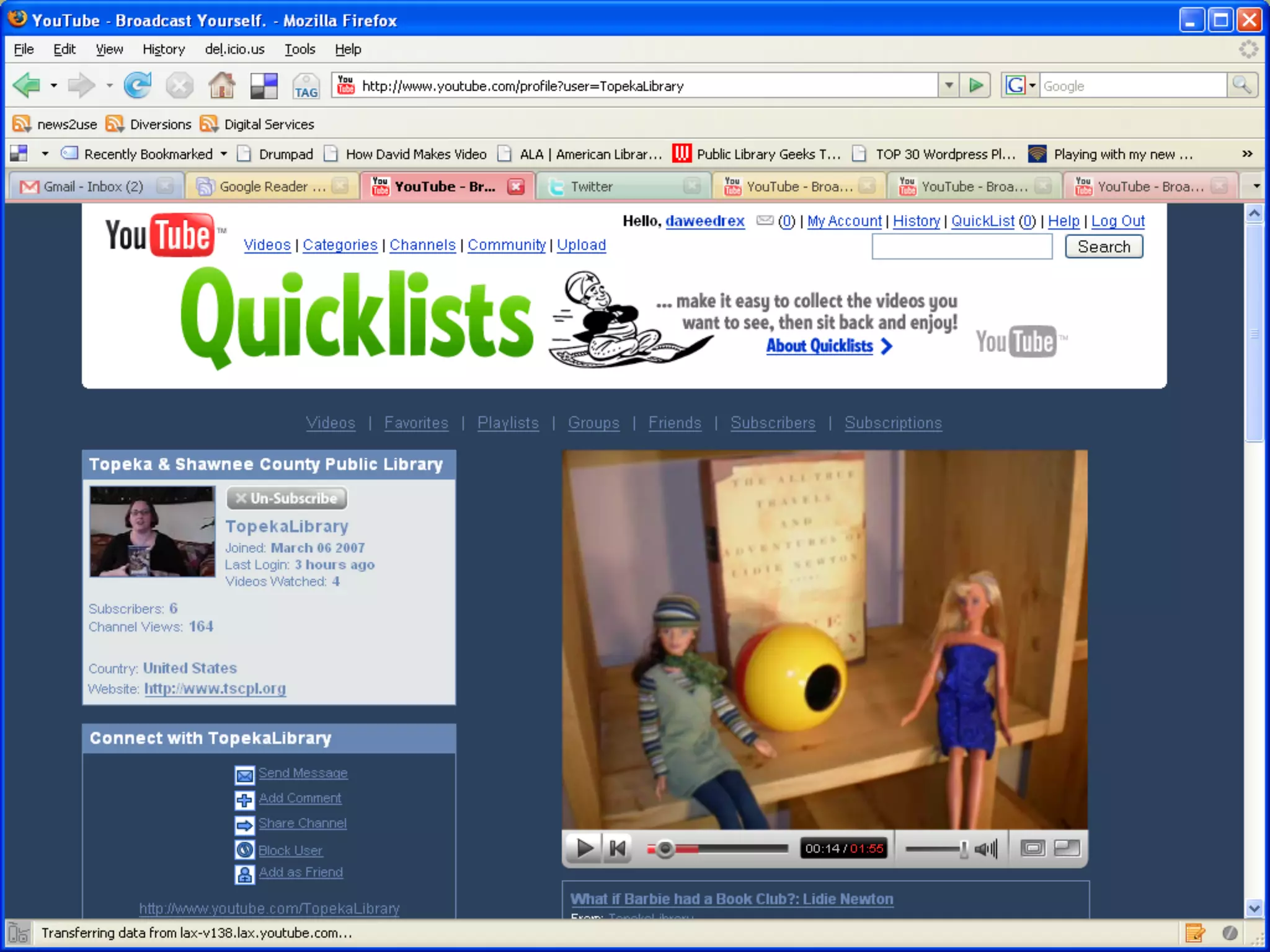Open the History menu in menu bar
The width and height of the screenshot is (1270, 952).
163,49
